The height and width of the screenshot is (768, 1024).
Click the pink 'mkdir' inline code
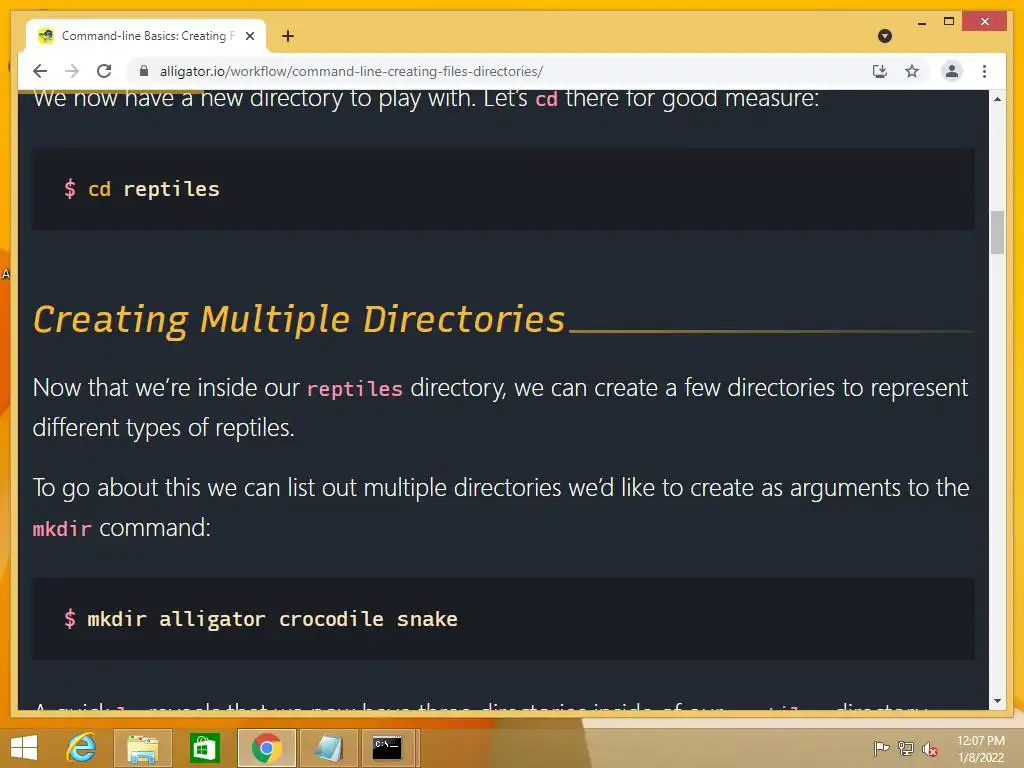pyautogui.click(x=62, y=528)
